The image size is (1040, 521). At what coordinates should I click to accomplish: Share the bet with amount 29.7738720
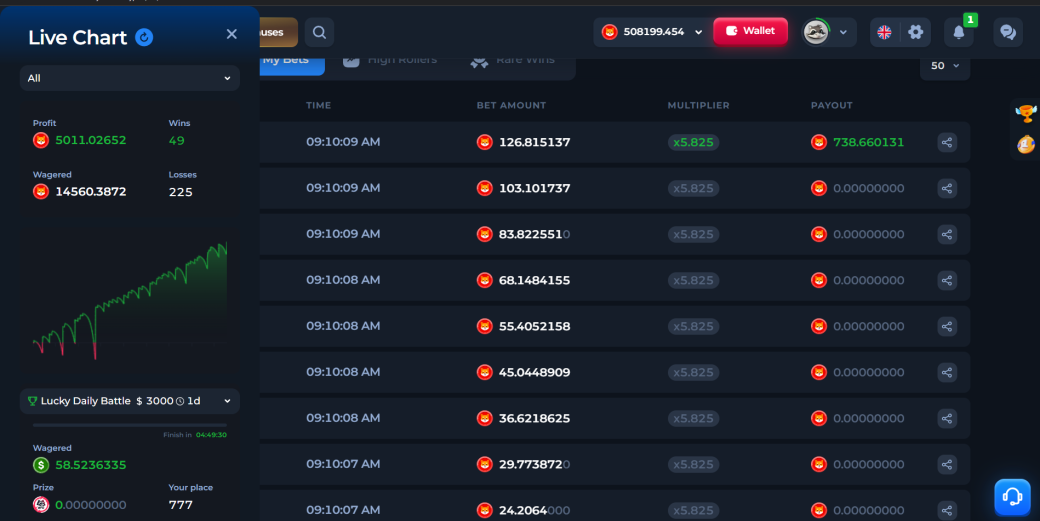947,464
